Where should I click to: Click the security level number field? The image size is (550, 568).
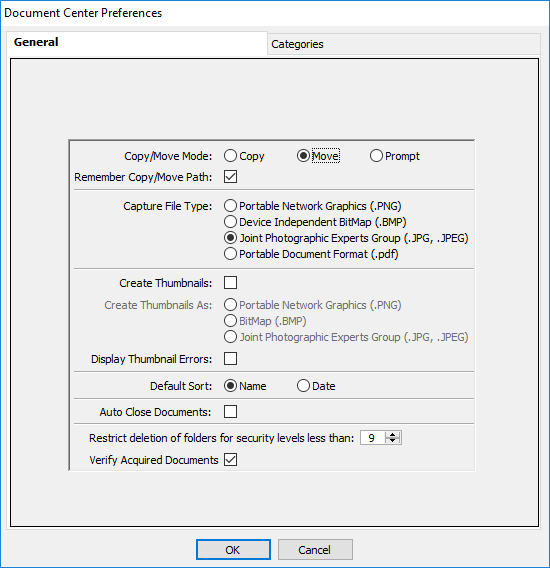373,438
